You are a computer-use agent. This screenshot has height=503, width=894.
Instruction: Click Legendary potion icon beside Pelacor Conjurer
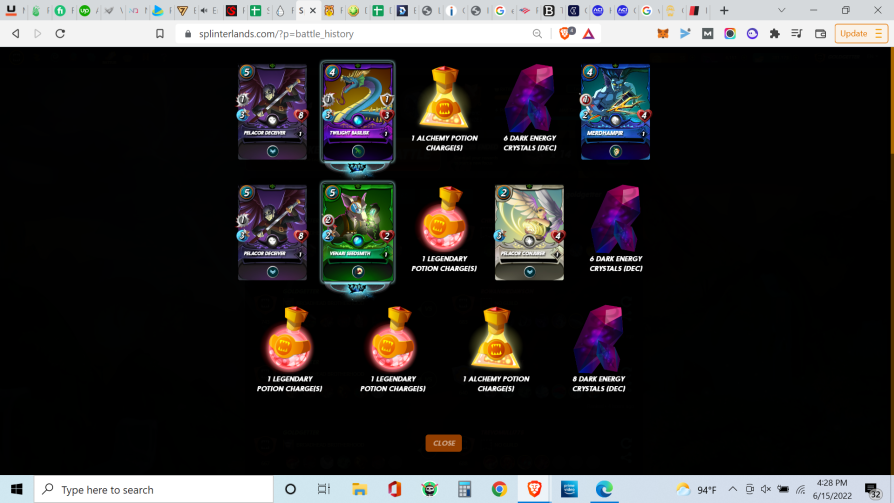[x=444, y=219]
